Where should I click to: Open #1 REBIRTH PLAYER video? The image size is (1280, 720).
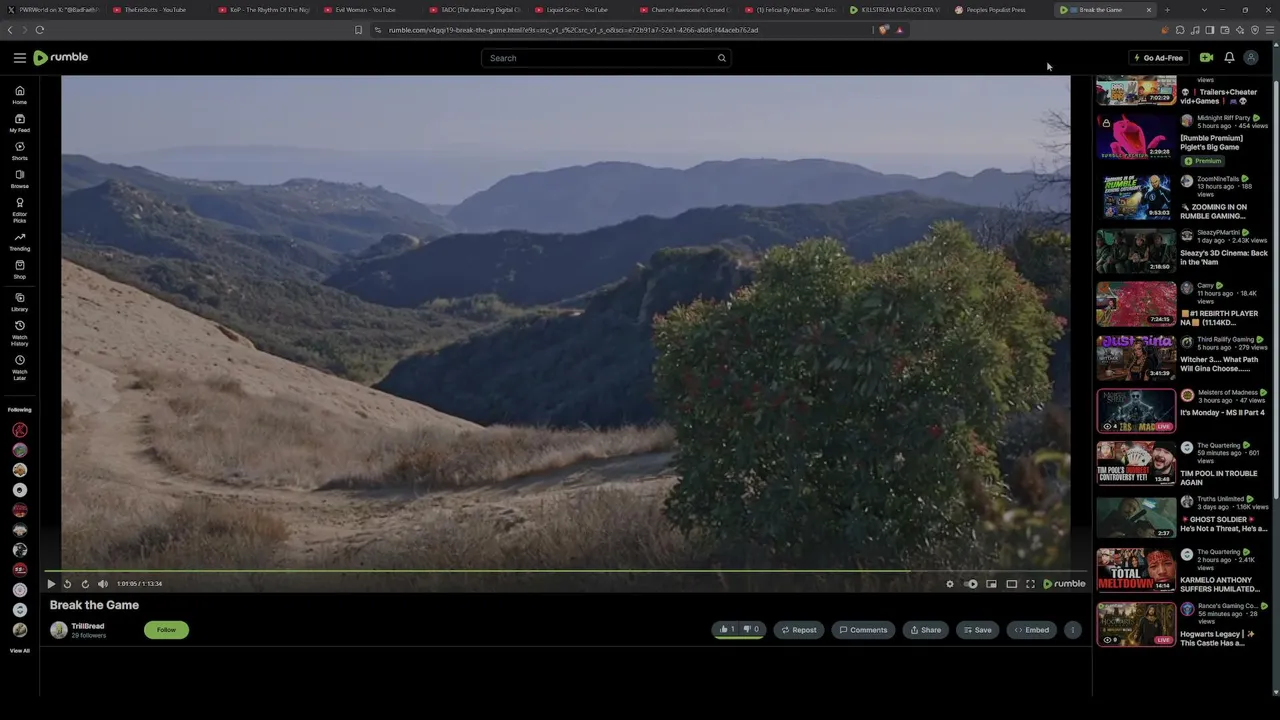tap(1136, 304)
